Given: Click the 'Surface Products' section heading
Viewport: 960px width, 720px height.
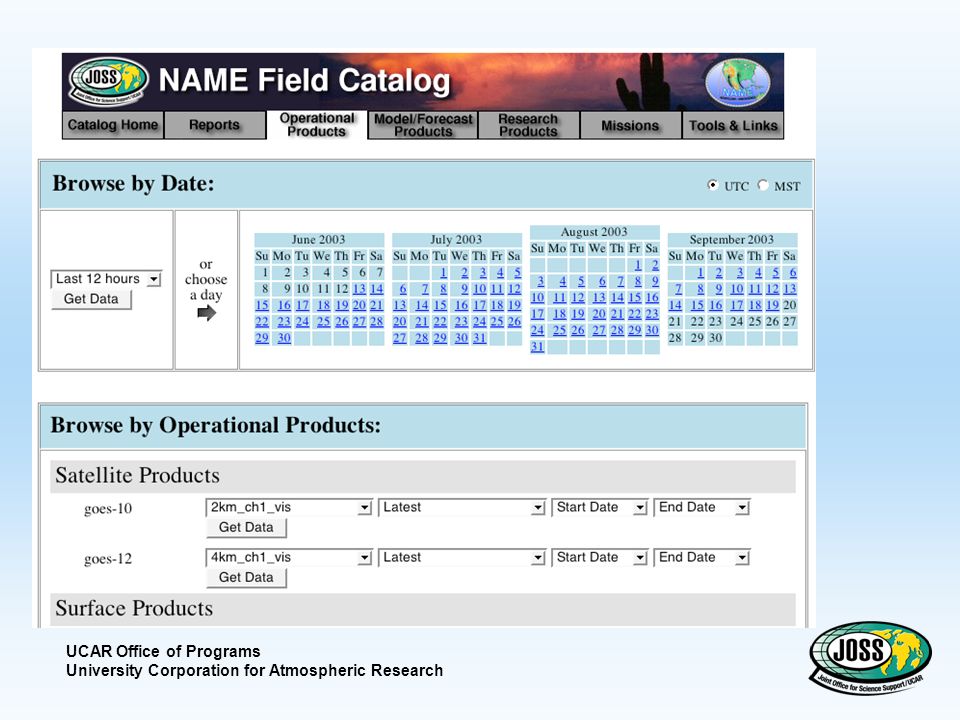Looking at the screenshot, I should click(134, 609).
